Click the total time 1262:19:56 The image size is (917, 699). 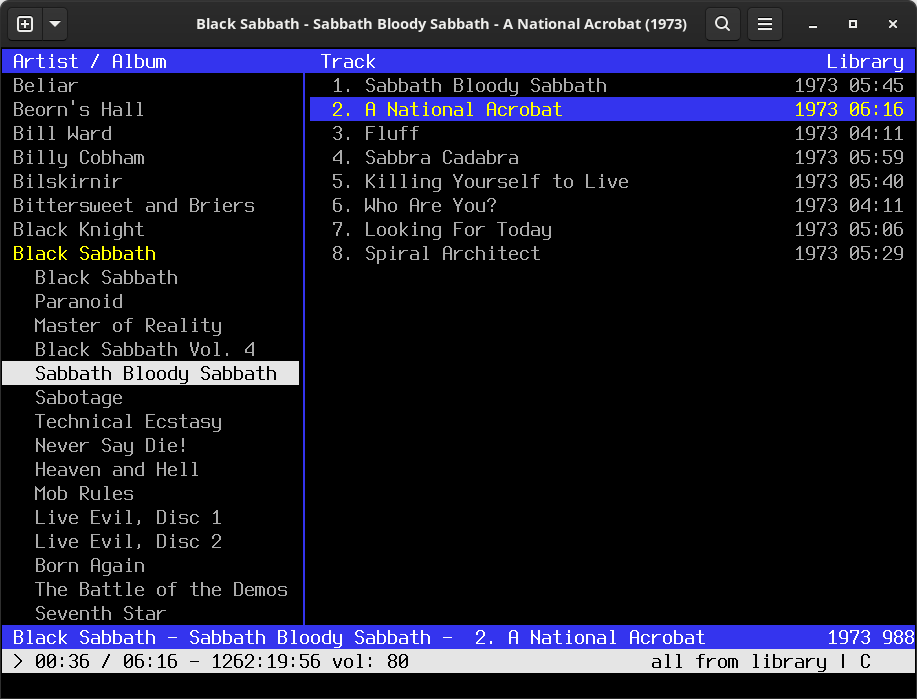coord(266,662)
